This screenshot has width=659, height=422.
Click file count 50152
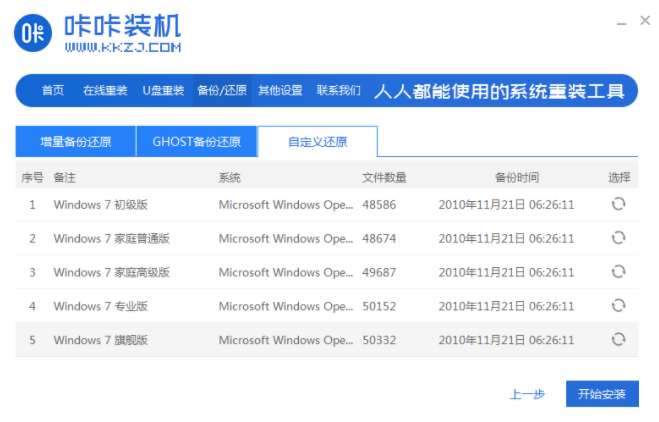(379, 306)
